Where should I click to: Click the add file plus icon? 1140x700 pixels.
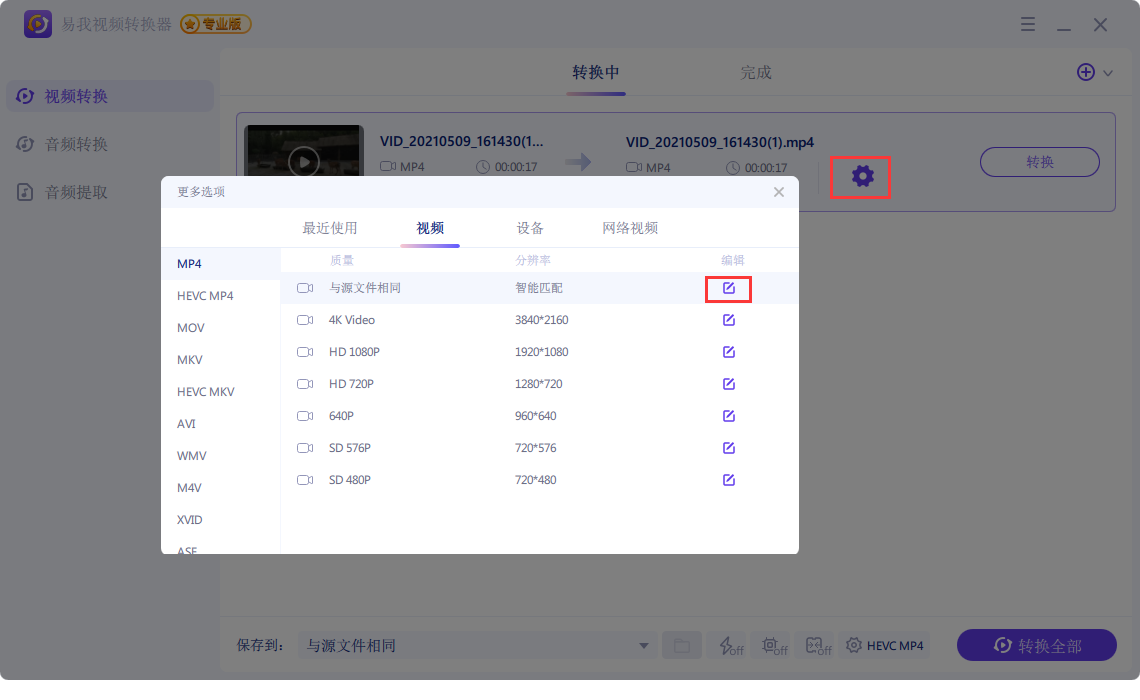tap(1085, 72)
